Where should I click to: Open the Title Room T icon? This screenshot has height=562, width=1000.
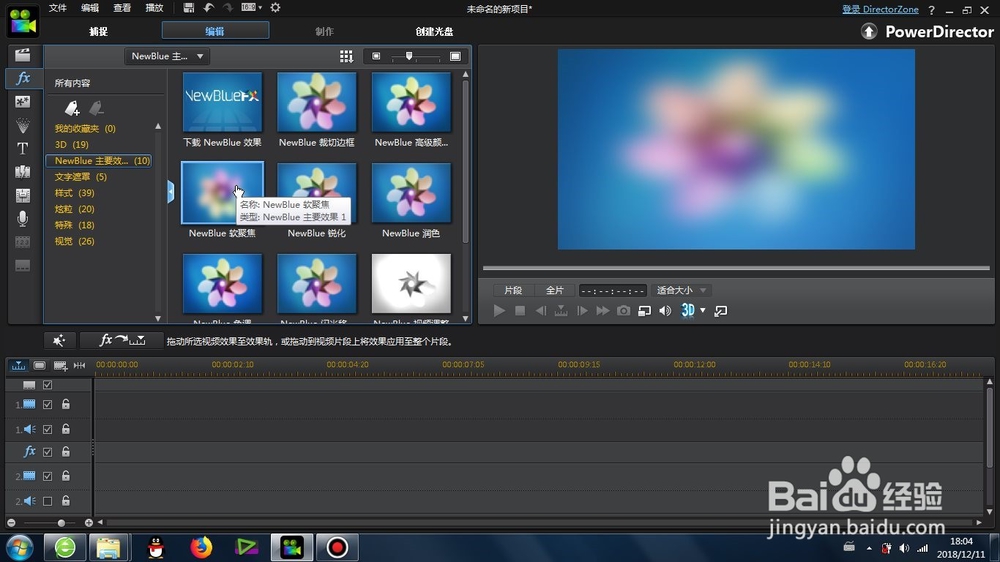[x=22, y=148]
